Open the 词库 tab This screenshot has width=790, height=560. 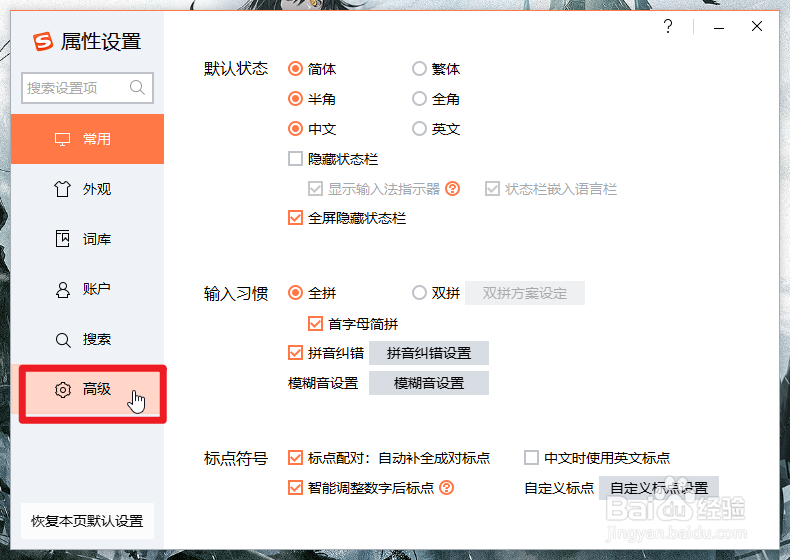pos(88,239)
